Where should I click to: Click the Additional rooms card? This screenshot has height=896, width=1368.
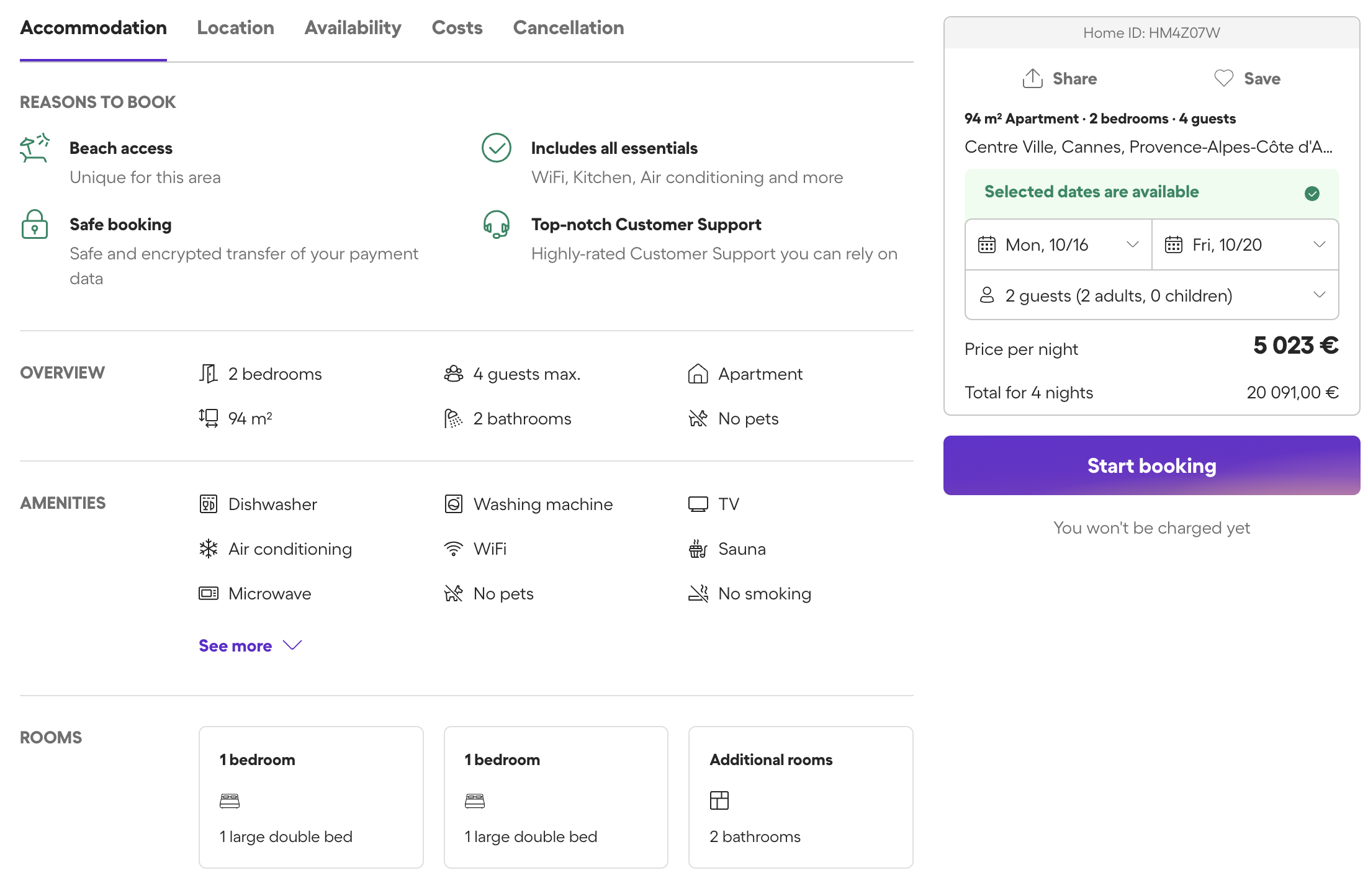[x=800, y=797]
